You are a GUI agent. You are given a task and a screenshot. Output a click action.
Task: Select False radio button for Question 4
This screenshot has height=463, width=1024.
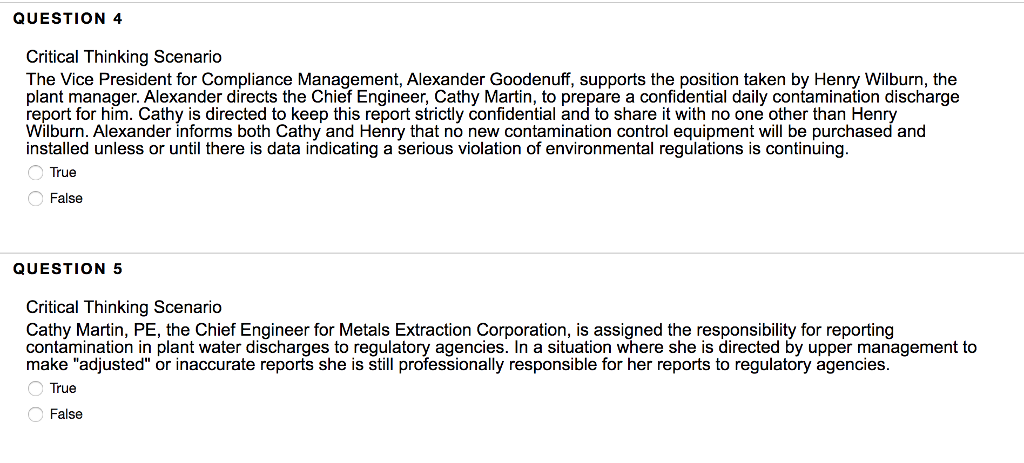click(36, 198)
